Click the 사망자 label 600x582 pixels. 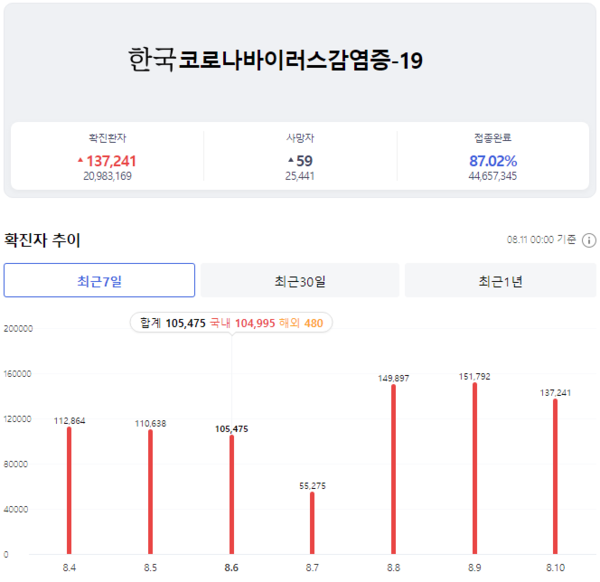coord(300,138)
